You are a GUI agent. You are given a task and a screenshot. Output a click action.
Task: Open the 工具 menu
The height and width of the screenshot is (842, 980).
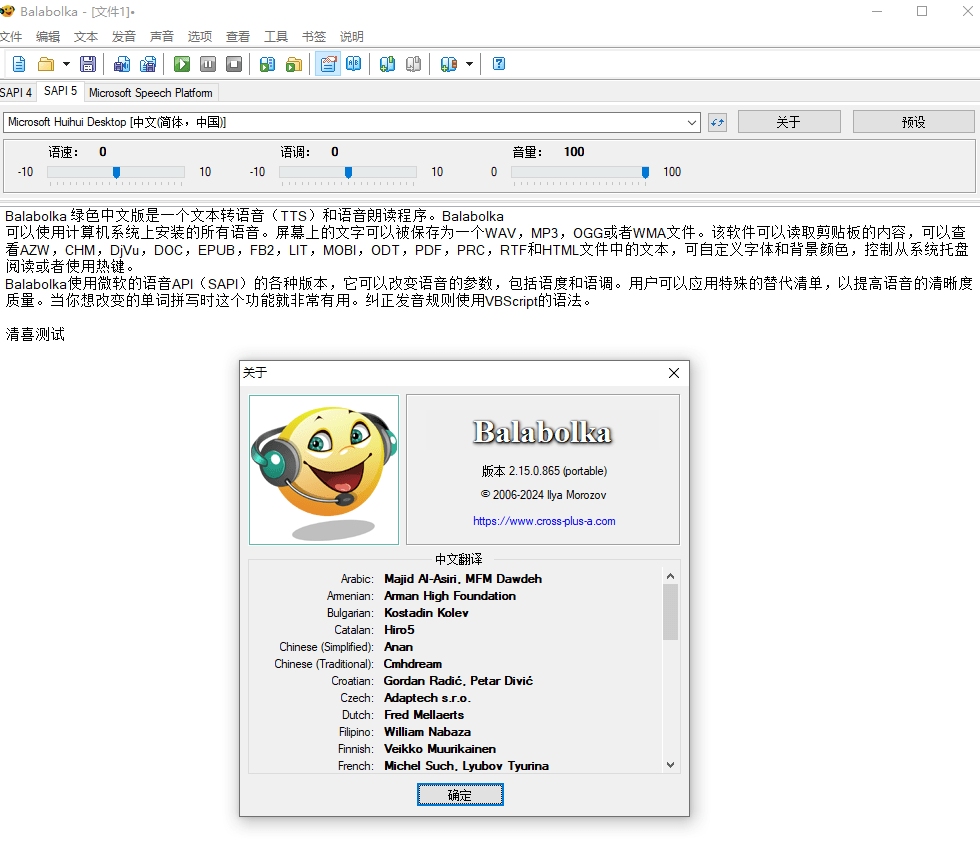pyautogui.click(x=276, y=36)
